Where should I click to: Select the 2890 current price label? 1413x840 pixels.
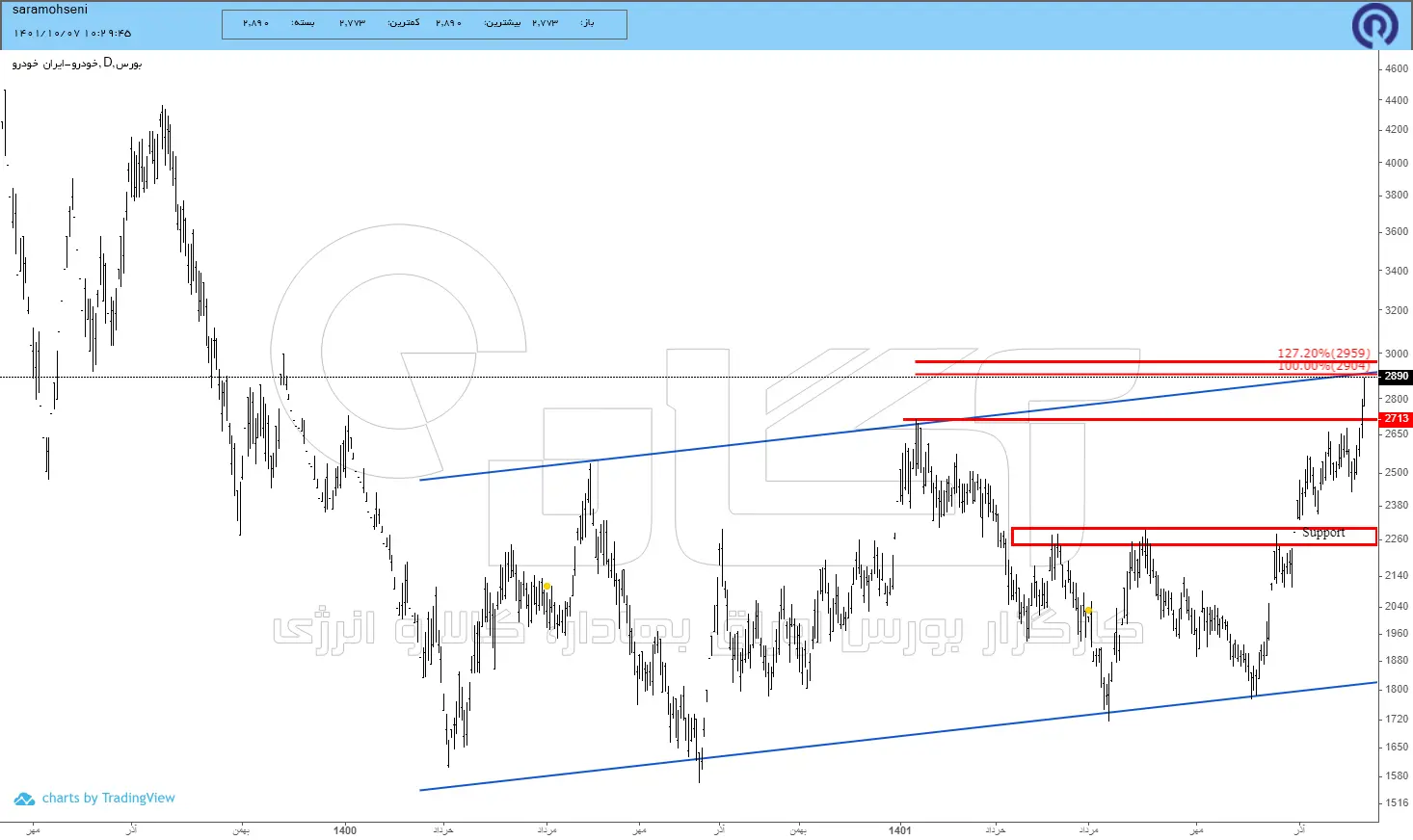[x=1396, y=377]
